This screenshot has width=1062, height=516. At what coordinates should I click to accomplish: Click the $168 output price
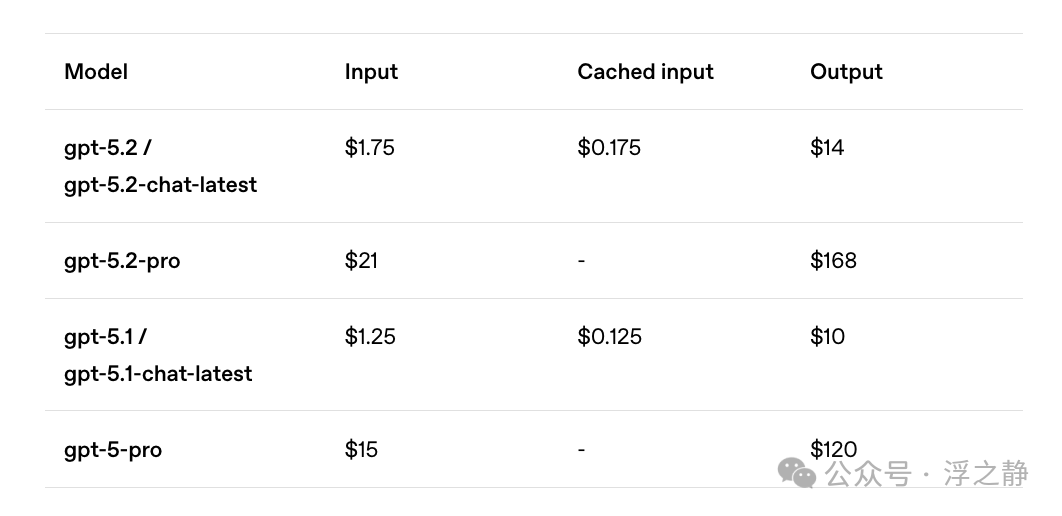click(833, 261)
